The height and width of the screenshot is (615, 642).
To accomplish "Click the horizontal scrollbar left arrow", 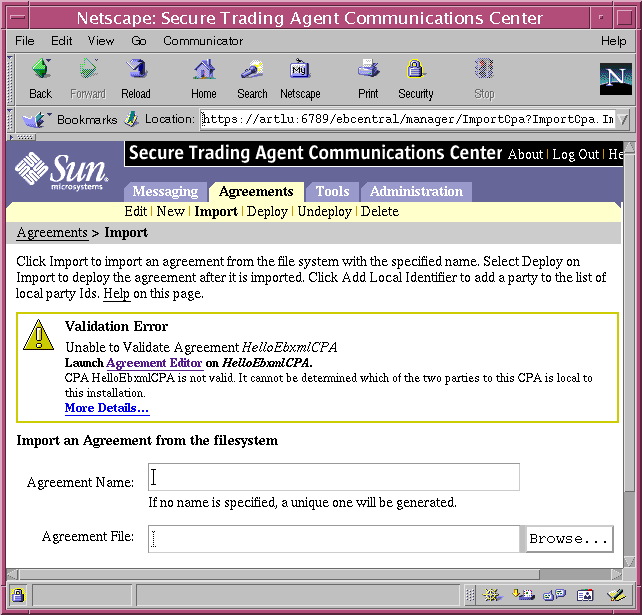I will pyautogui.click(x=12, y=574).
